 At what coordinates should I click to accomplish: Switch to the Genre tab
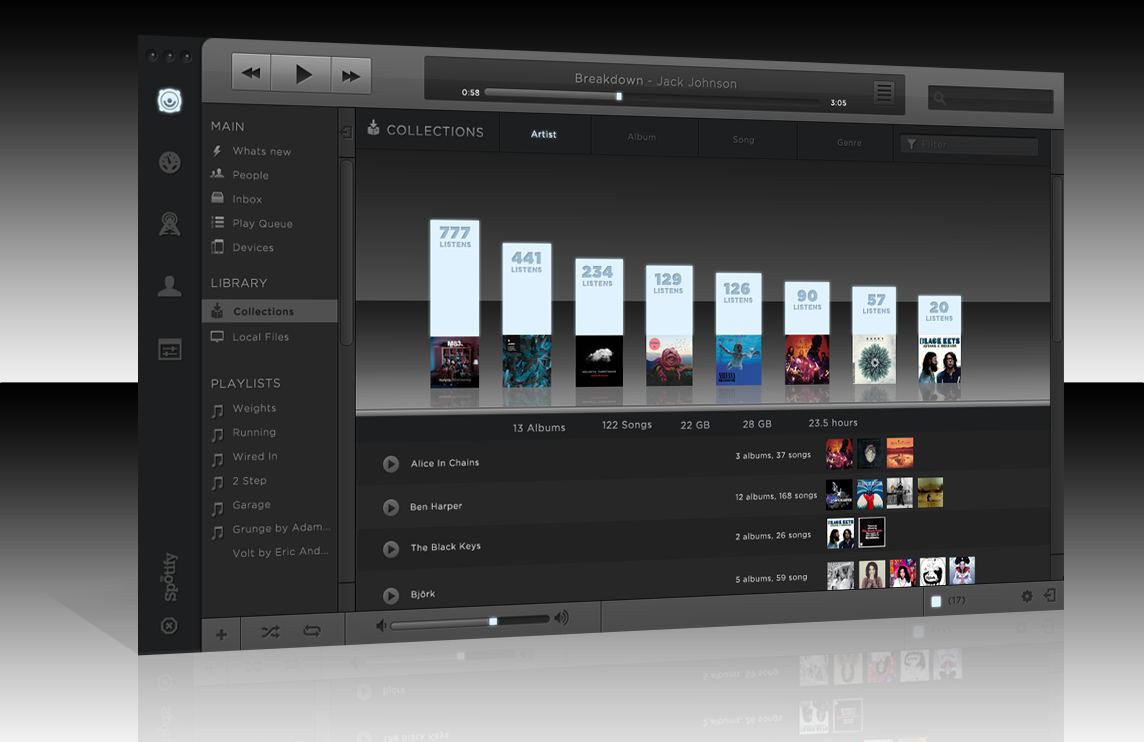849,142
